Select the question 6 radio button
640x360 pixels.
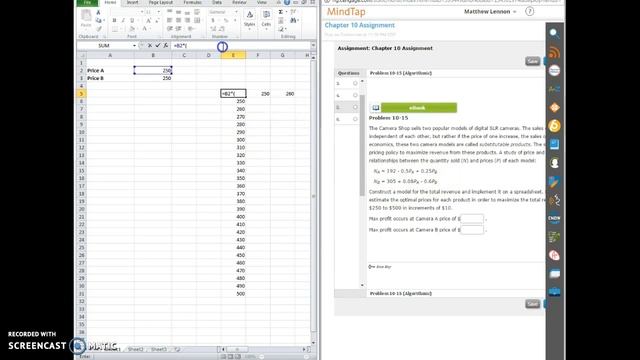(355, 119)
